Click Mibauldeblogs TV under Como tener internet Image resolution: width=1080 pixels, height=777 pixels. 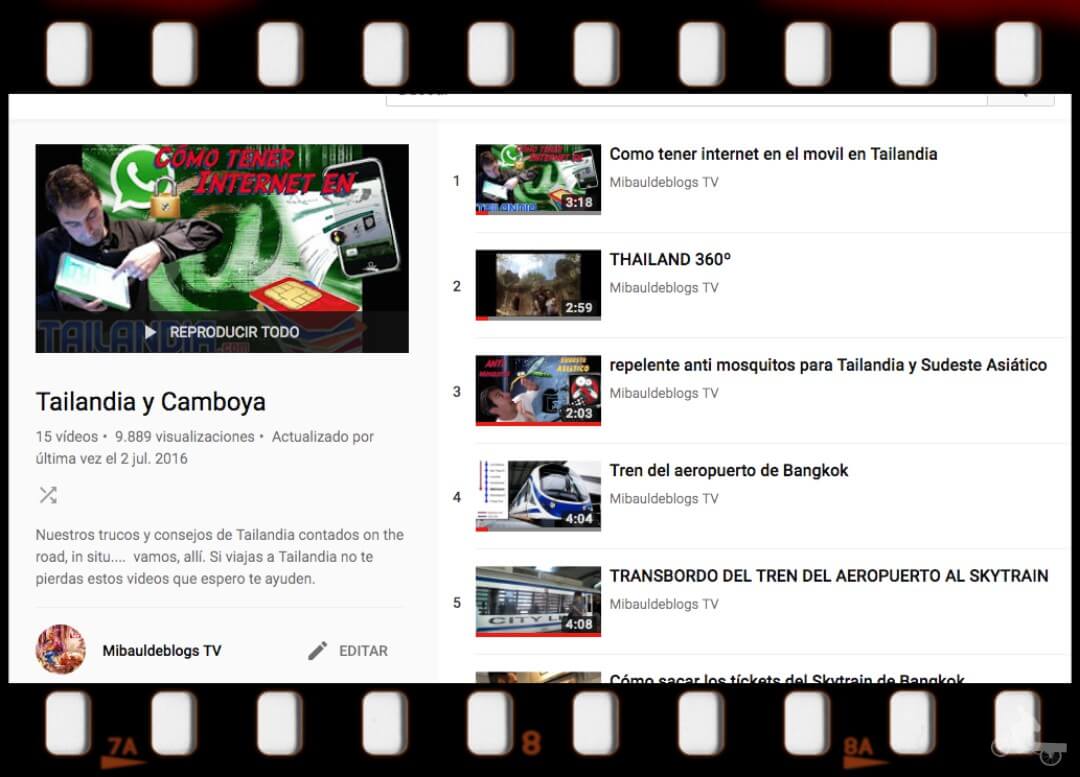[x=664, y=183]
